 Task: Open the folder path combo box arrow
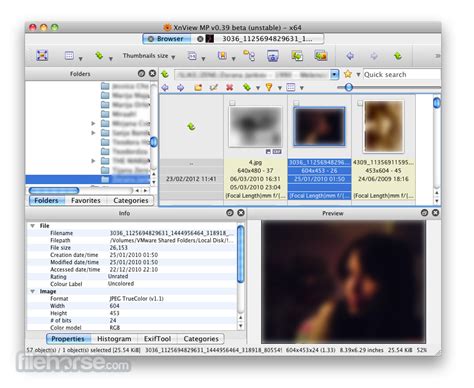[x=334, y=74]
